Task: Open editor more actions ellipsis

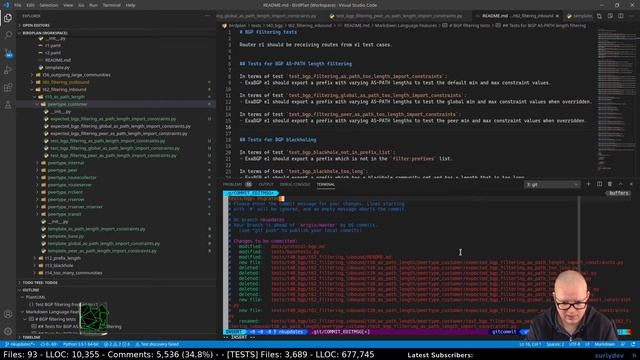Action: pos(632,16)
